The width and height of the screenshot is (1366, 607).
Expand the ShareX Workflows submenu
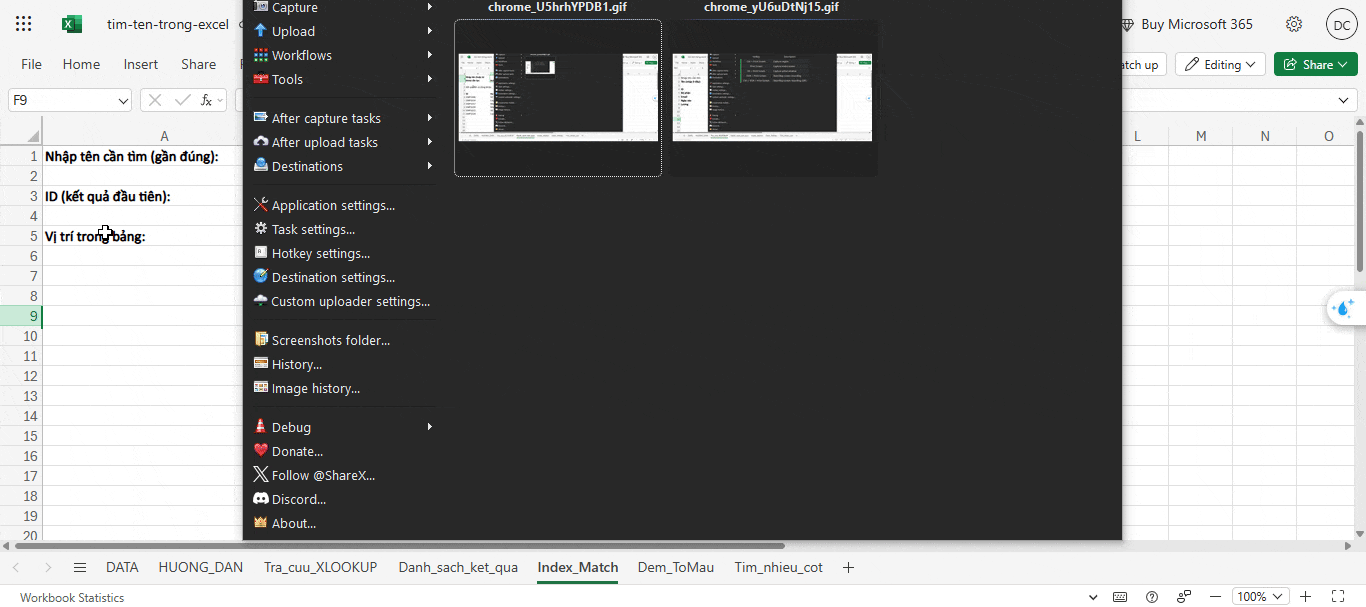click(430, 55)
